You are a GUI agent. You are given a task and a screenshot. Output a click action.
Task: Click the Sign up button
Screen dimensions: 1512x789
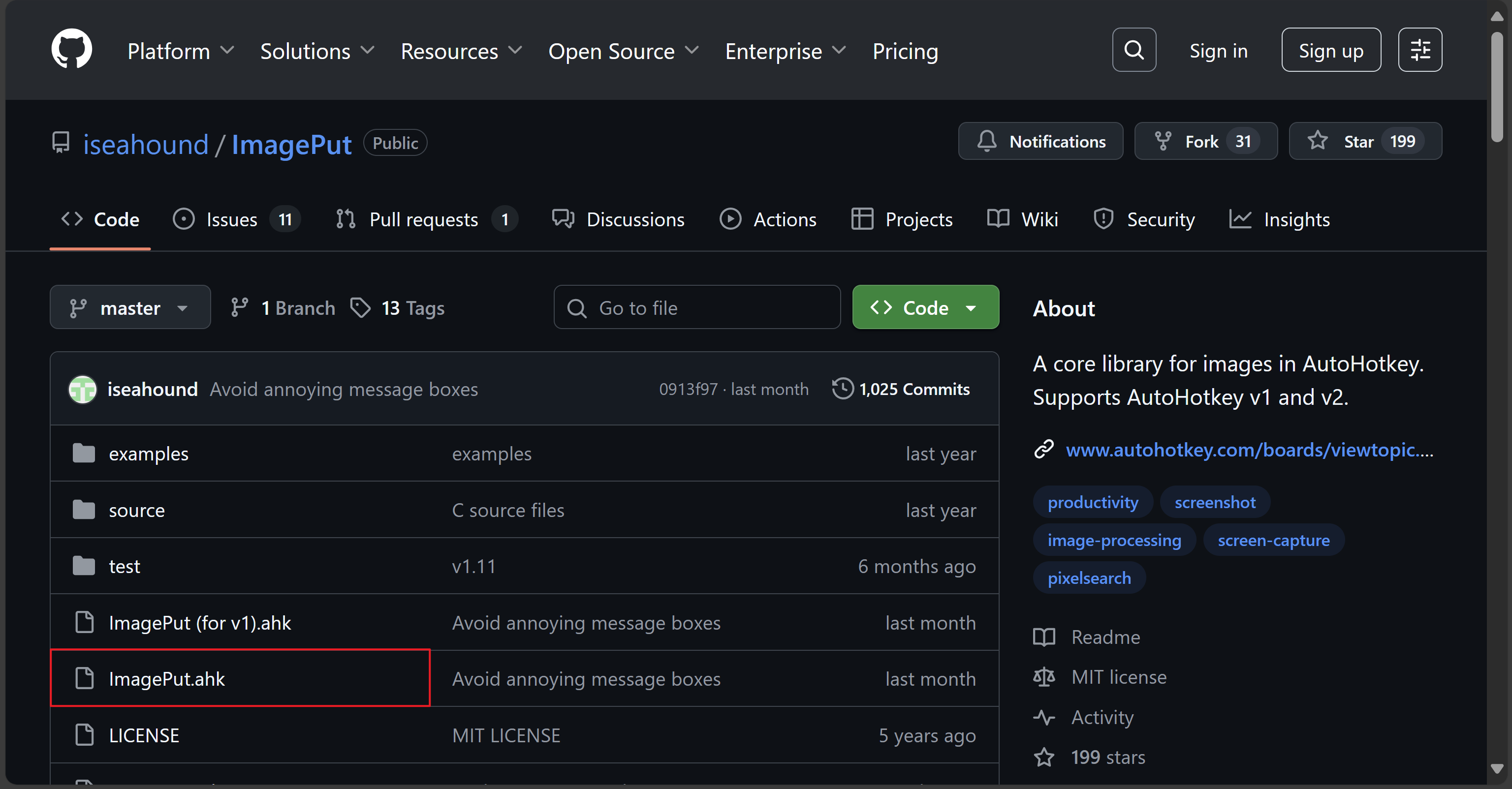pos(1331,50)
